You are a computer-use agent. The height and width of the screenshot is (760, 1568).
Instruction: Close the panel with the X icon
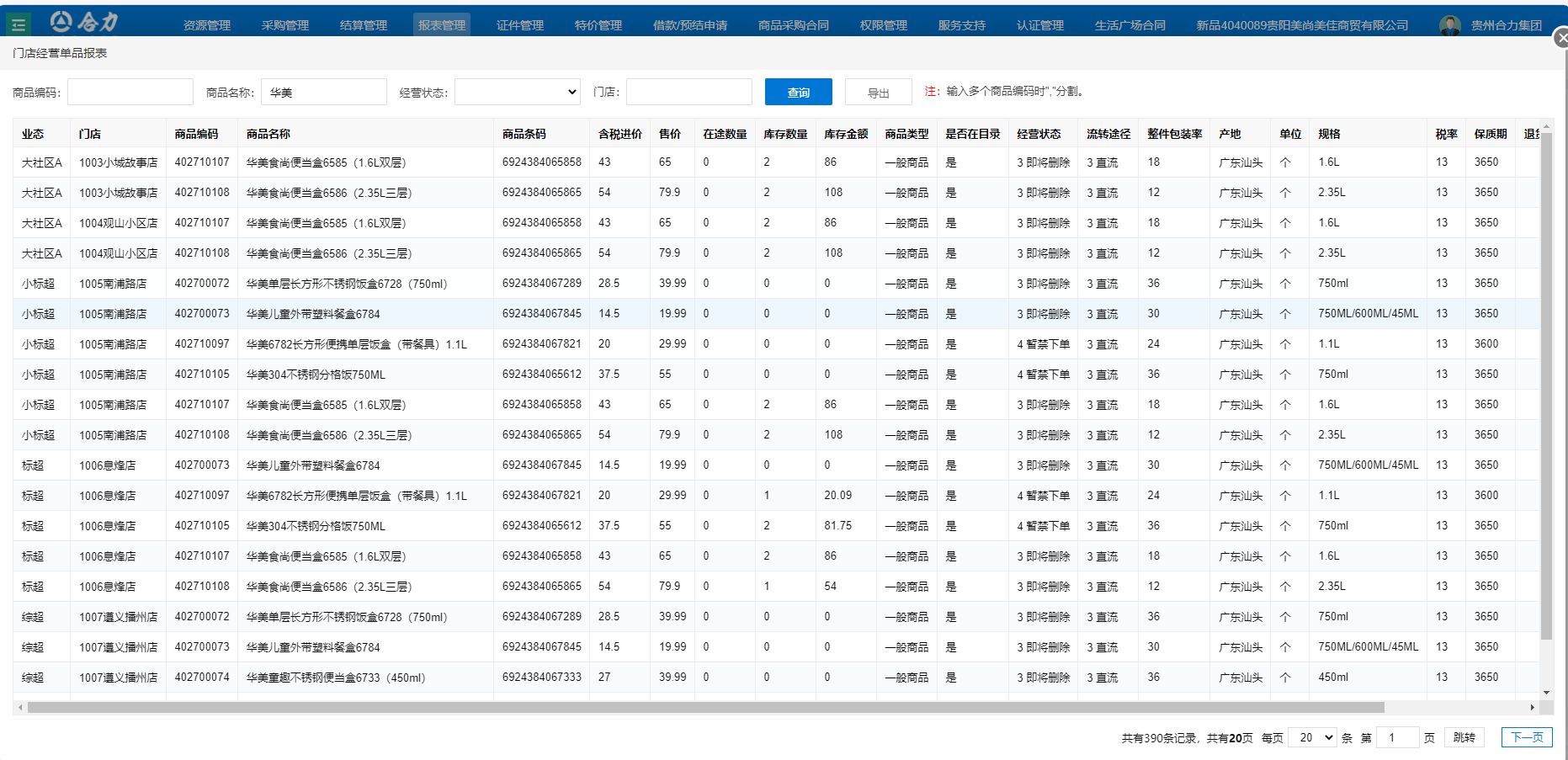tap(1561, 38)
